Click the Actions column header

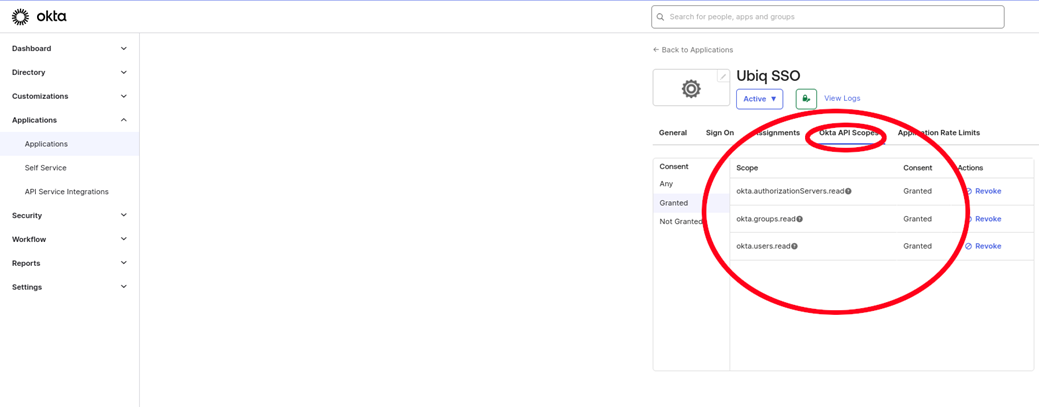click(970, 168)
